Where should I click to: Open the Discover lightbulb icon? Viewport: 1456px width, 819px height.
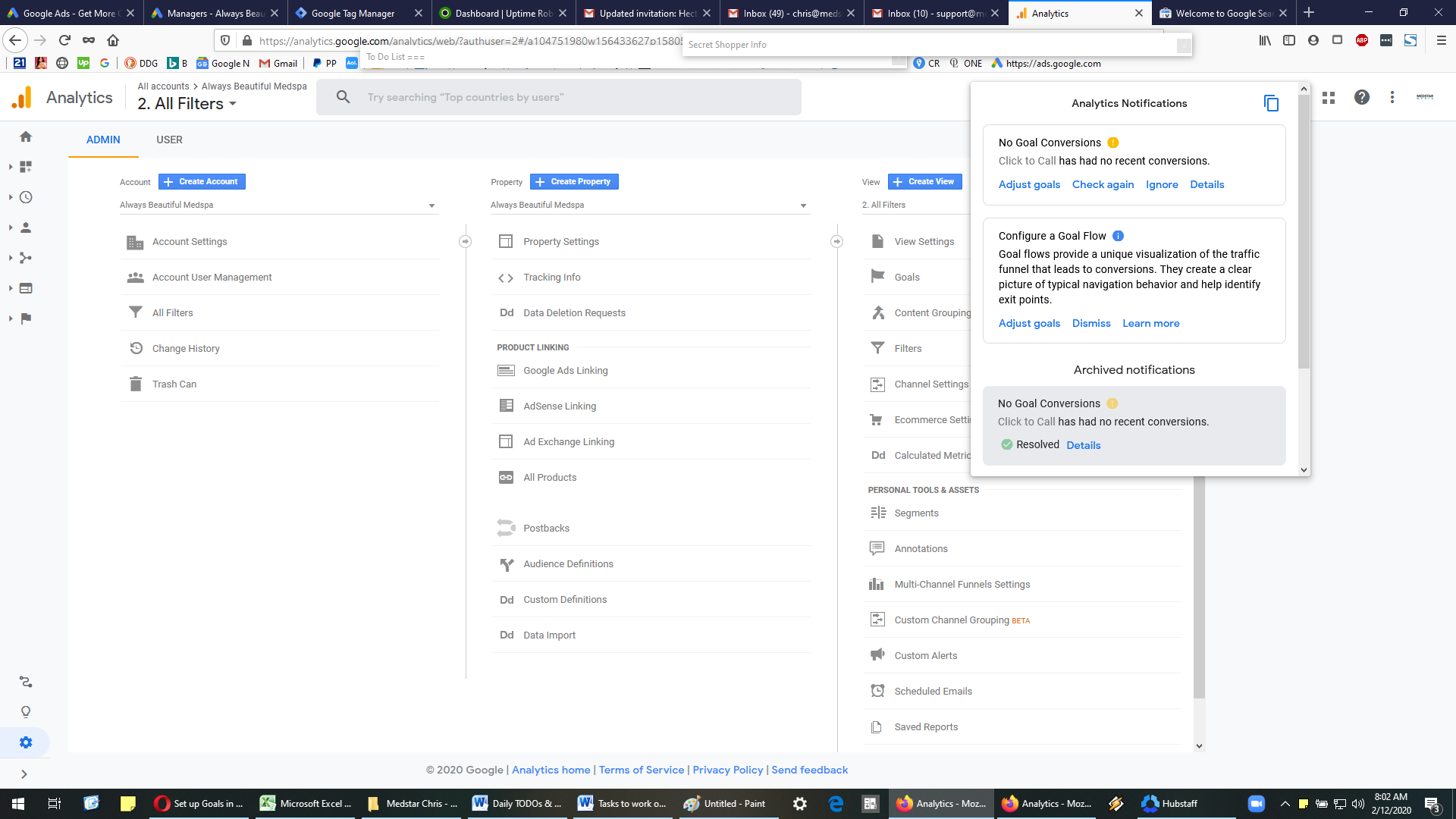pos(26,712)
